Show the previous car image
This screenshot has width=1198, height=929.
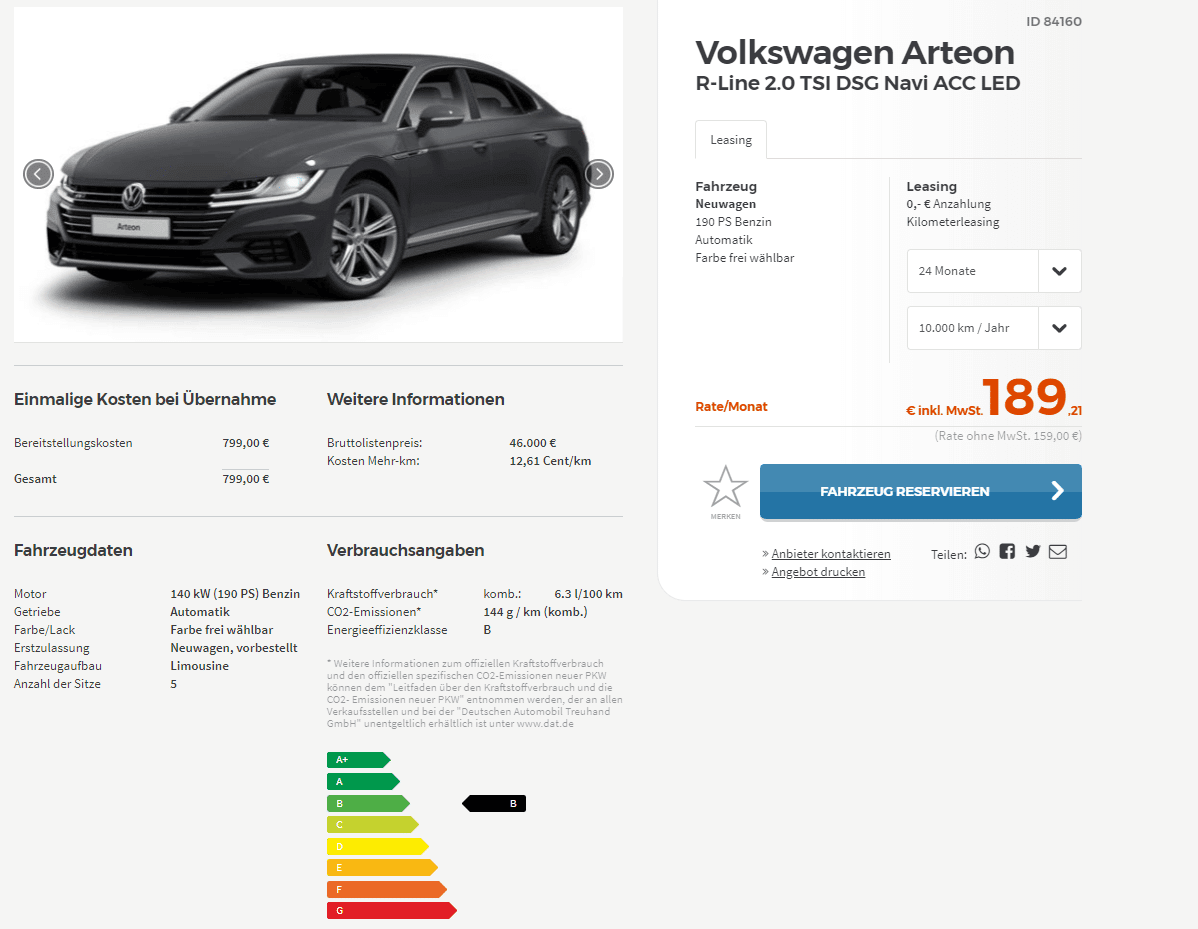[38, 174]
